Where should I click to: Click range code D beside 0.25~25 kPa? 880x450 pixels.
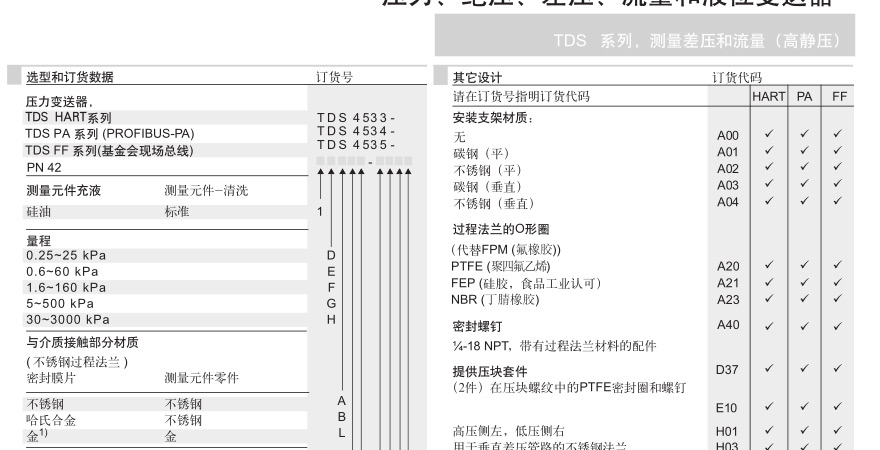[x=331, y=255]
